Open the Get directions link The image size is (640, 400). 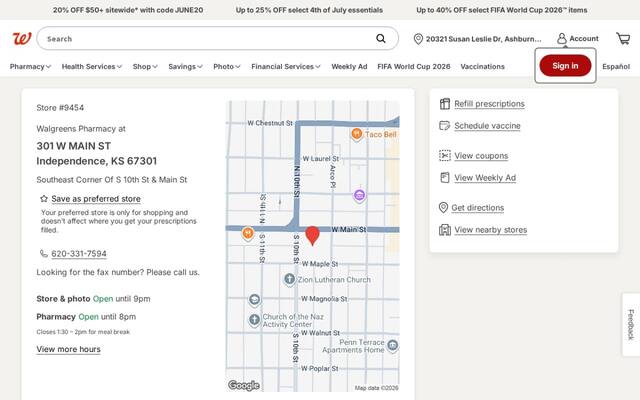click(x=478, y=208)
